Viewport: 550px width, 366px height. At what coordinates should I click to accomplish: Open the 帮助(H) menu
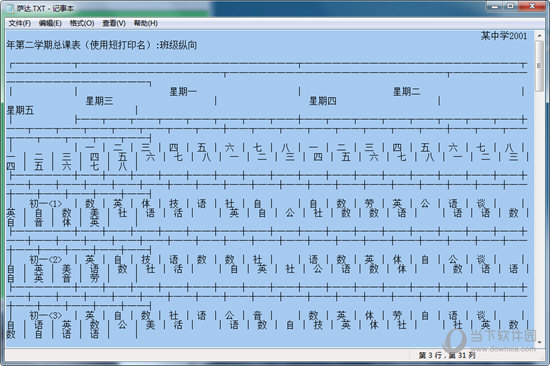146,24
